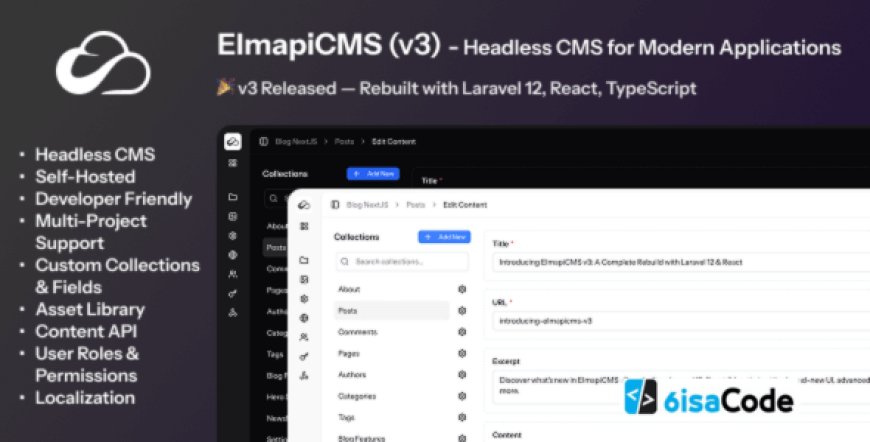Open settings gear for the Blog Features collection
The width and height of the screenshot is (870, 442).
[x=462, y=438]
